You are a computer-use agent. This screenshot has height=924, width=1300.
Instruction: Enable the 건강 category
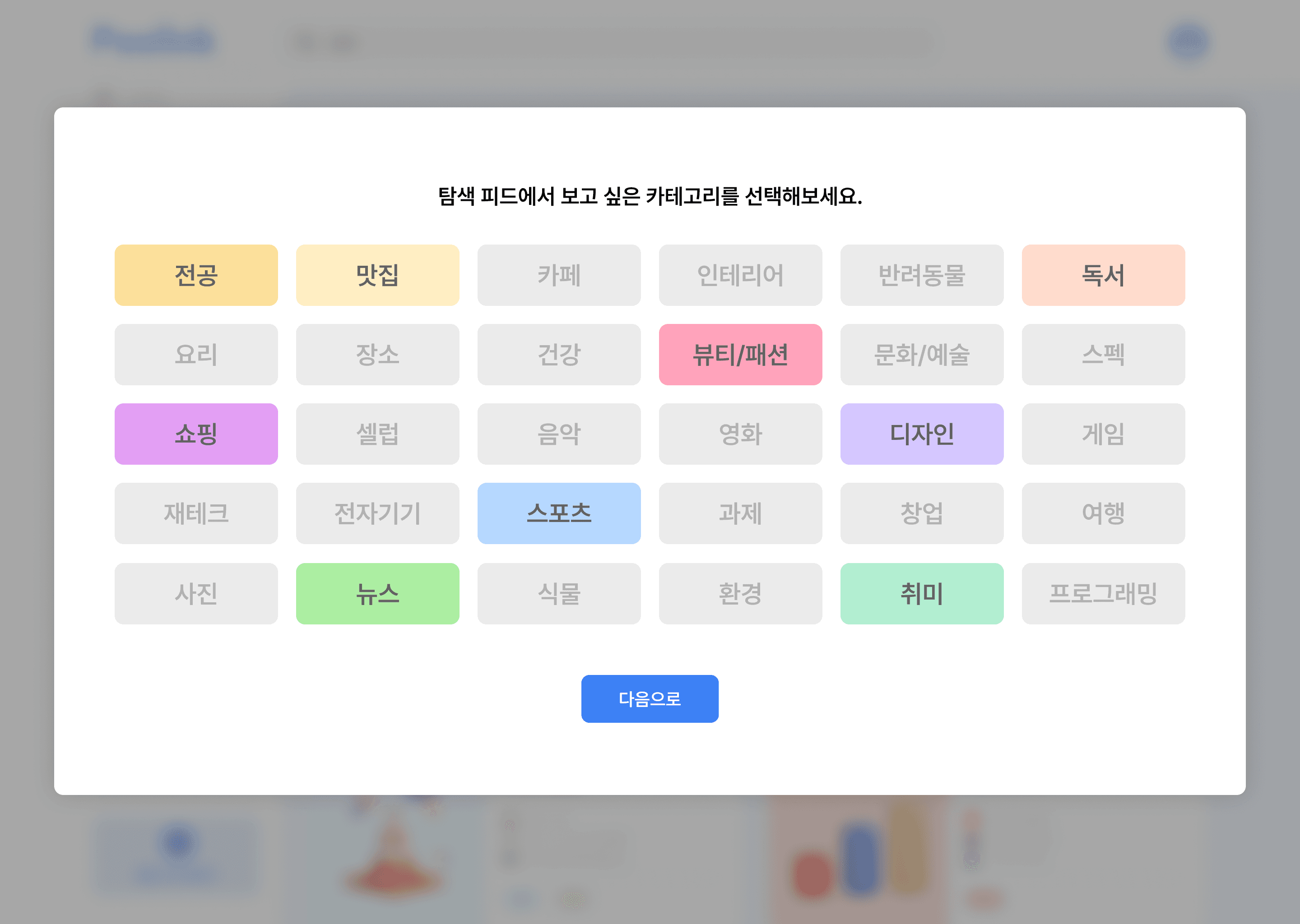pyautogui.click(x=558, y=355)
